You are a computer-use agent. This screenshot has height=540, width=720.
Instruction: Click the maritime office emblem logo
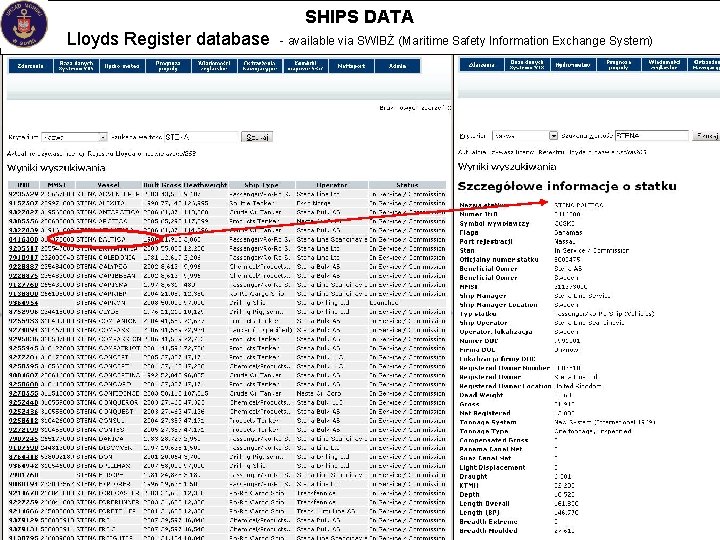(x=24, y=24)
